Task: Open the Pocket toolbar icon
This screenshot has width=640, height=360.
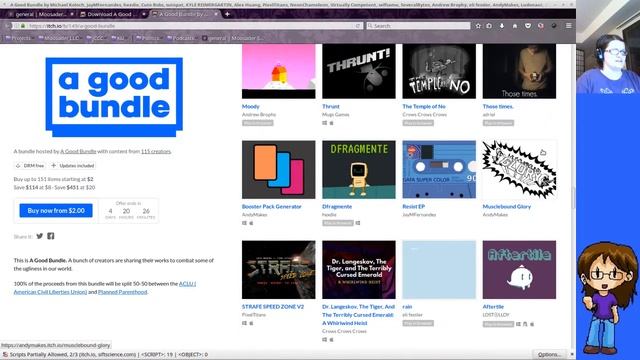Action: [528, 26]
